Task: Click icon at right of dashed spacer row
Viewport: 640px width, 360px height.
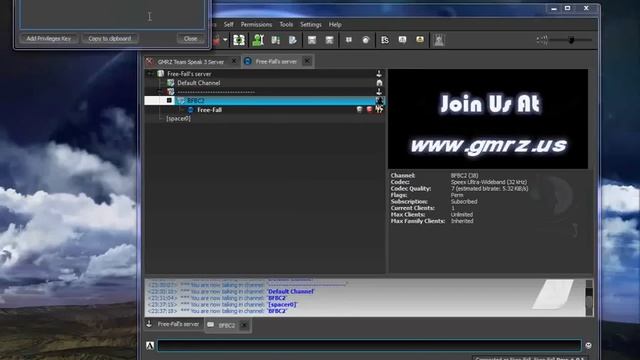Action: (379, 92)
